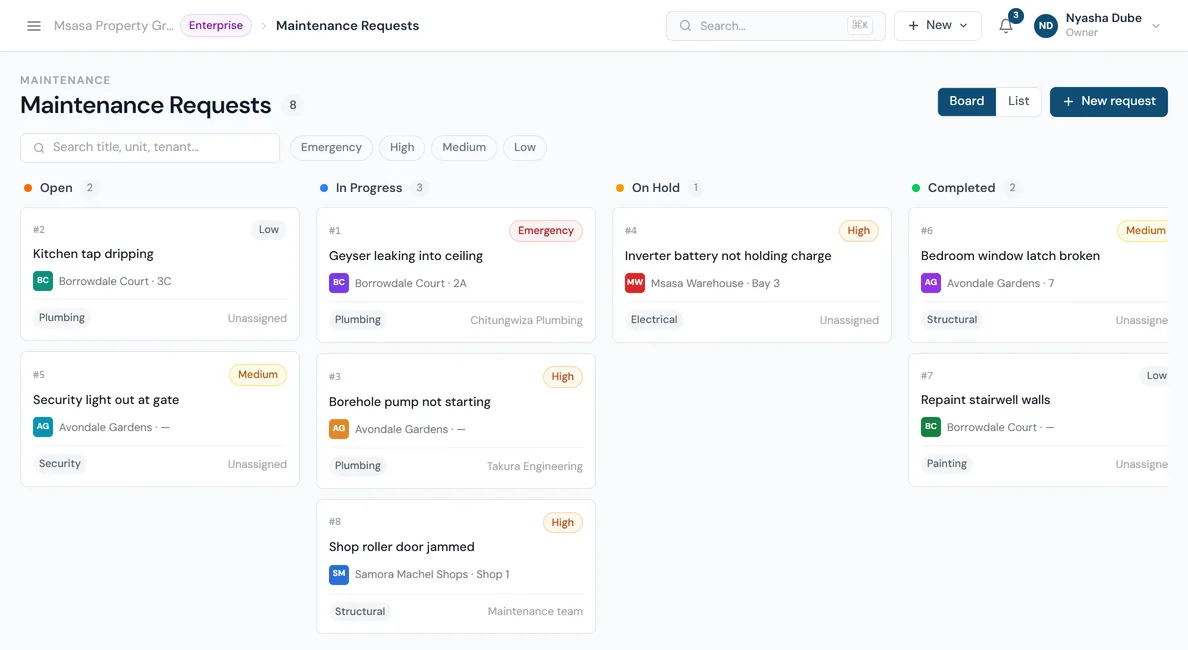Click the On Hold column header

656,188
